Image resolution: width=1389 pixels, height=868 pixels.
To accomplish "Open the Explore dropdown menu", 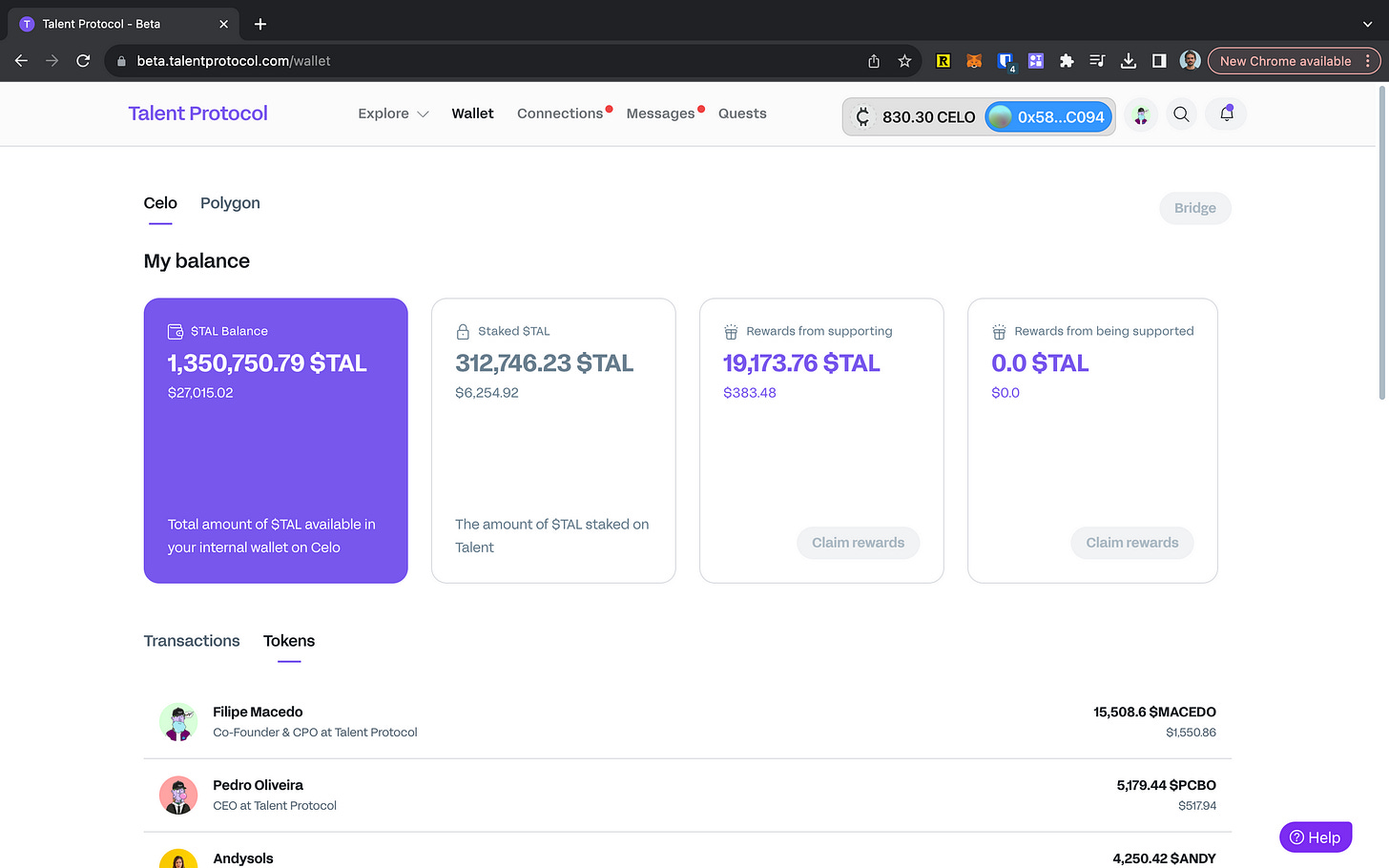I will click(393, 114).
